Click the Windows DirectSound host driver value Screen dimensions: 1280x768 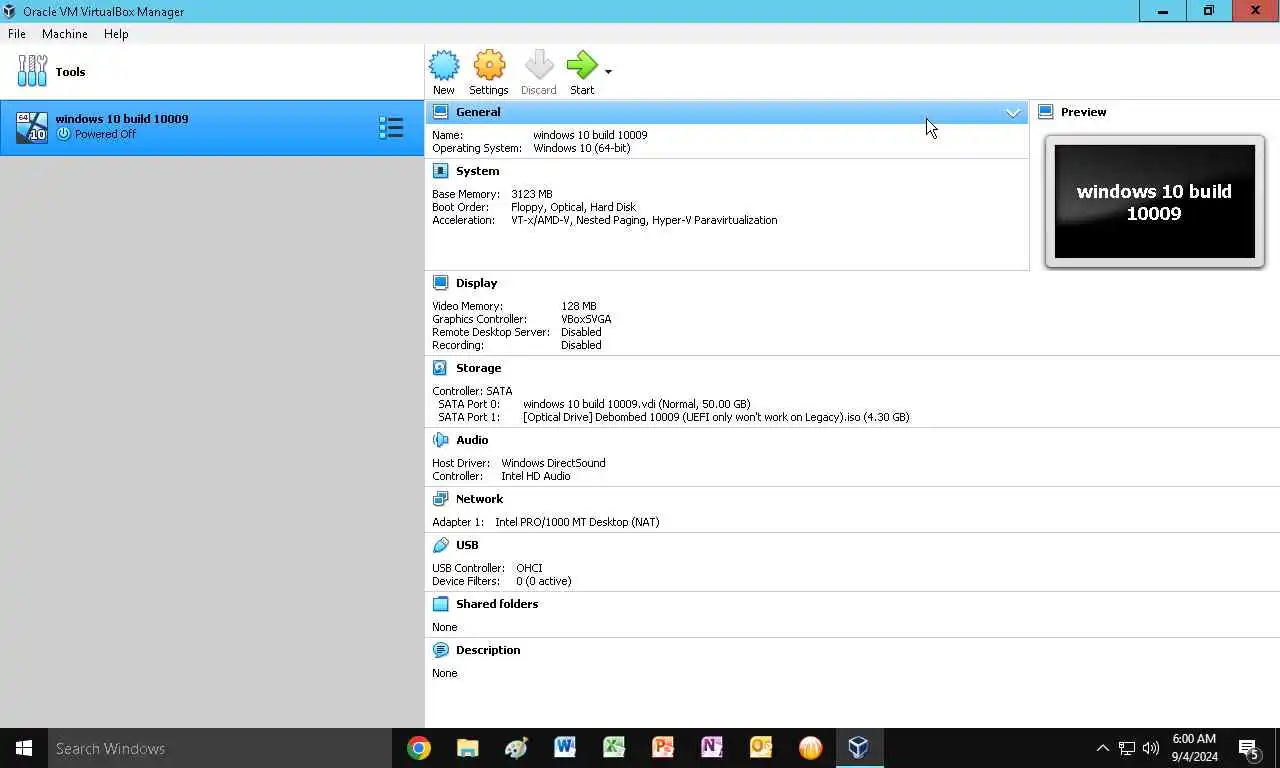(x=553, y=463)
